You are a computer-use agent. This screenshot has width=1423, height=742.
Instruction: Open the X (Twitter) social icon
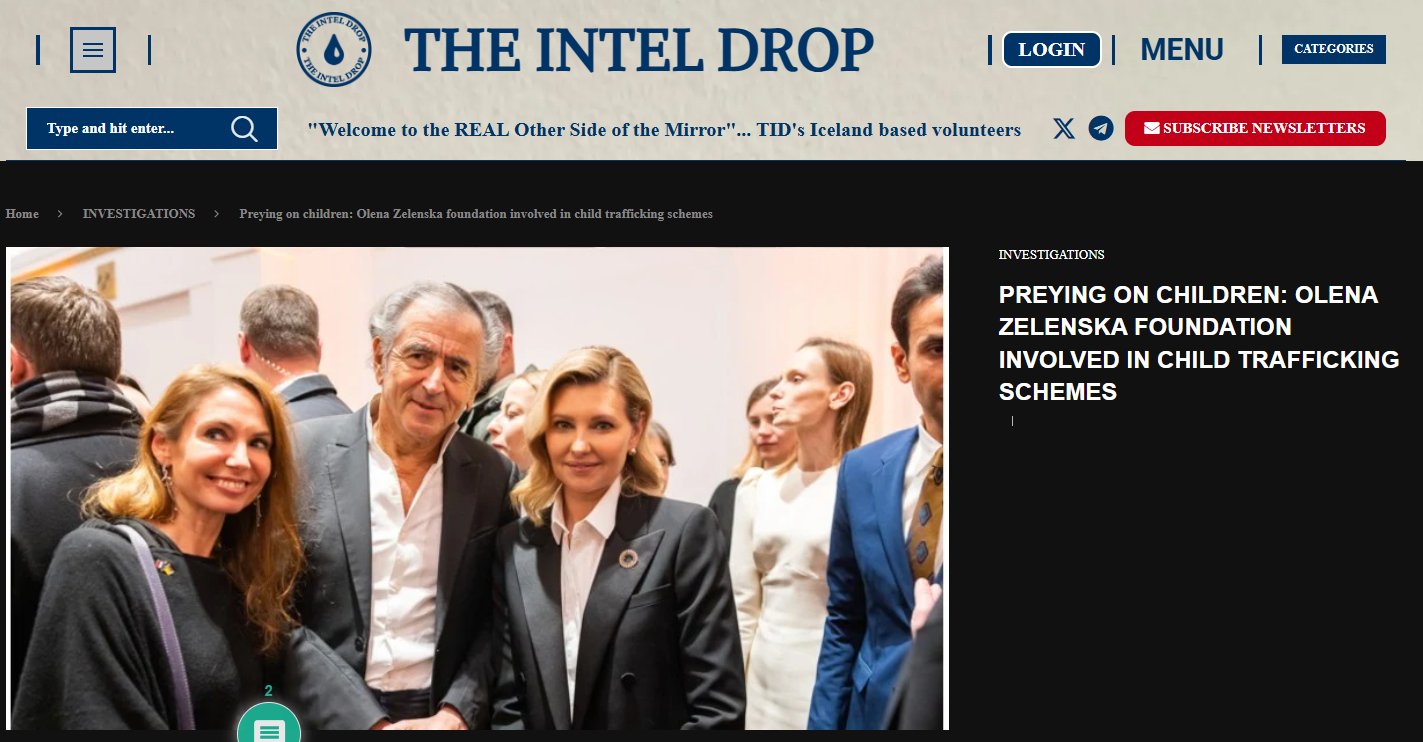(x=1064, y=128)
